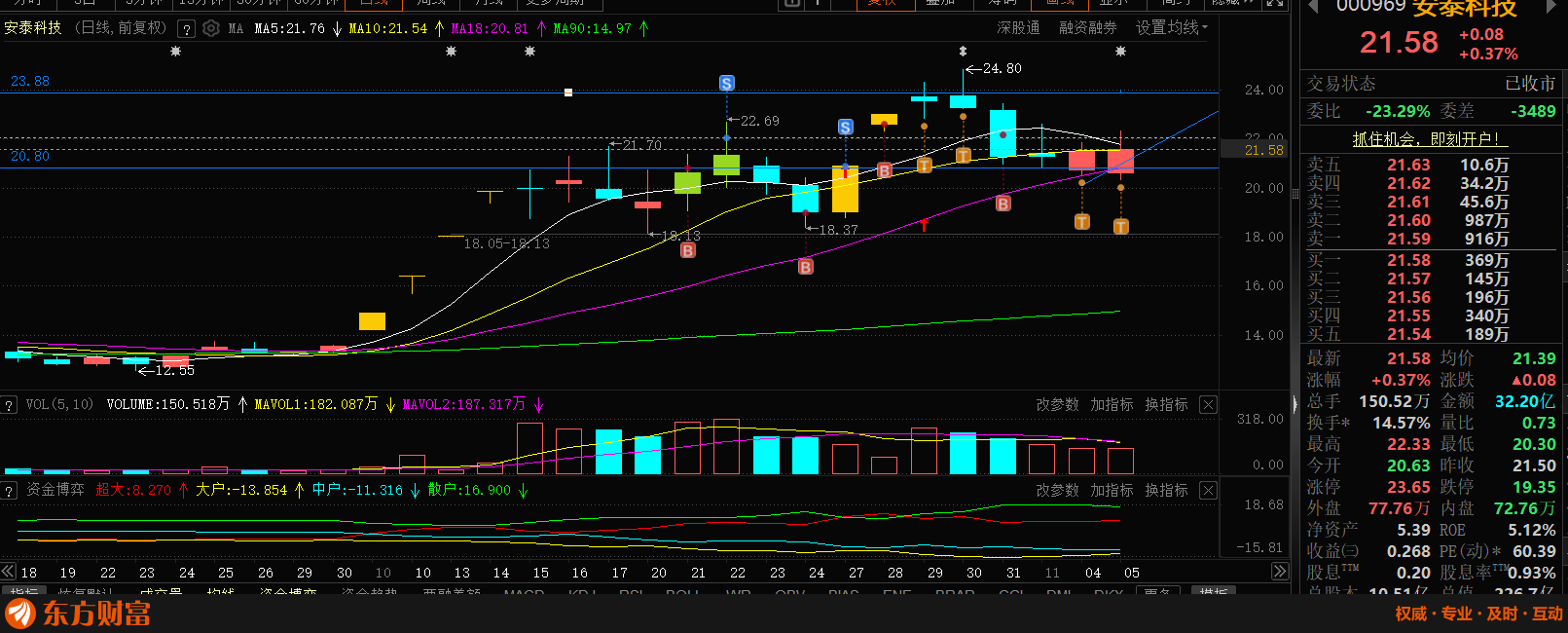Viewport: 1568px width, 633px height.
Task: Click the small white square marker at 23.88 line
Action: coord(568,93)
